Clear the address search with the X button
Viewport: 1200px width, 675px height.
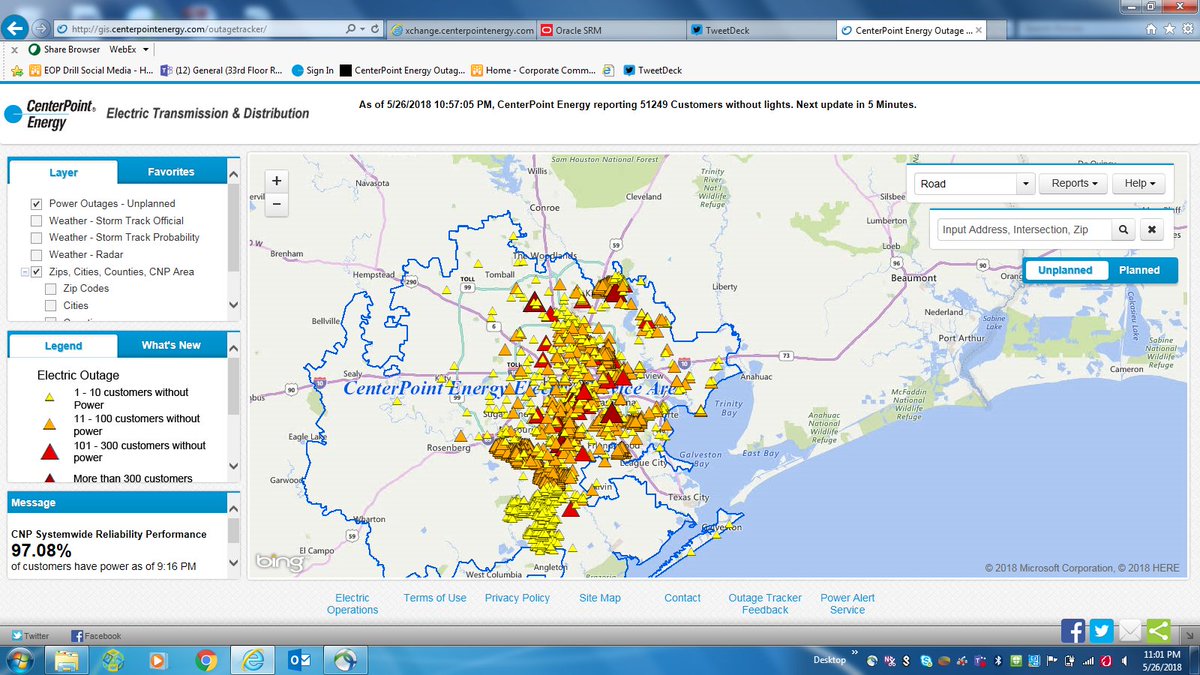pos(1151,230)
